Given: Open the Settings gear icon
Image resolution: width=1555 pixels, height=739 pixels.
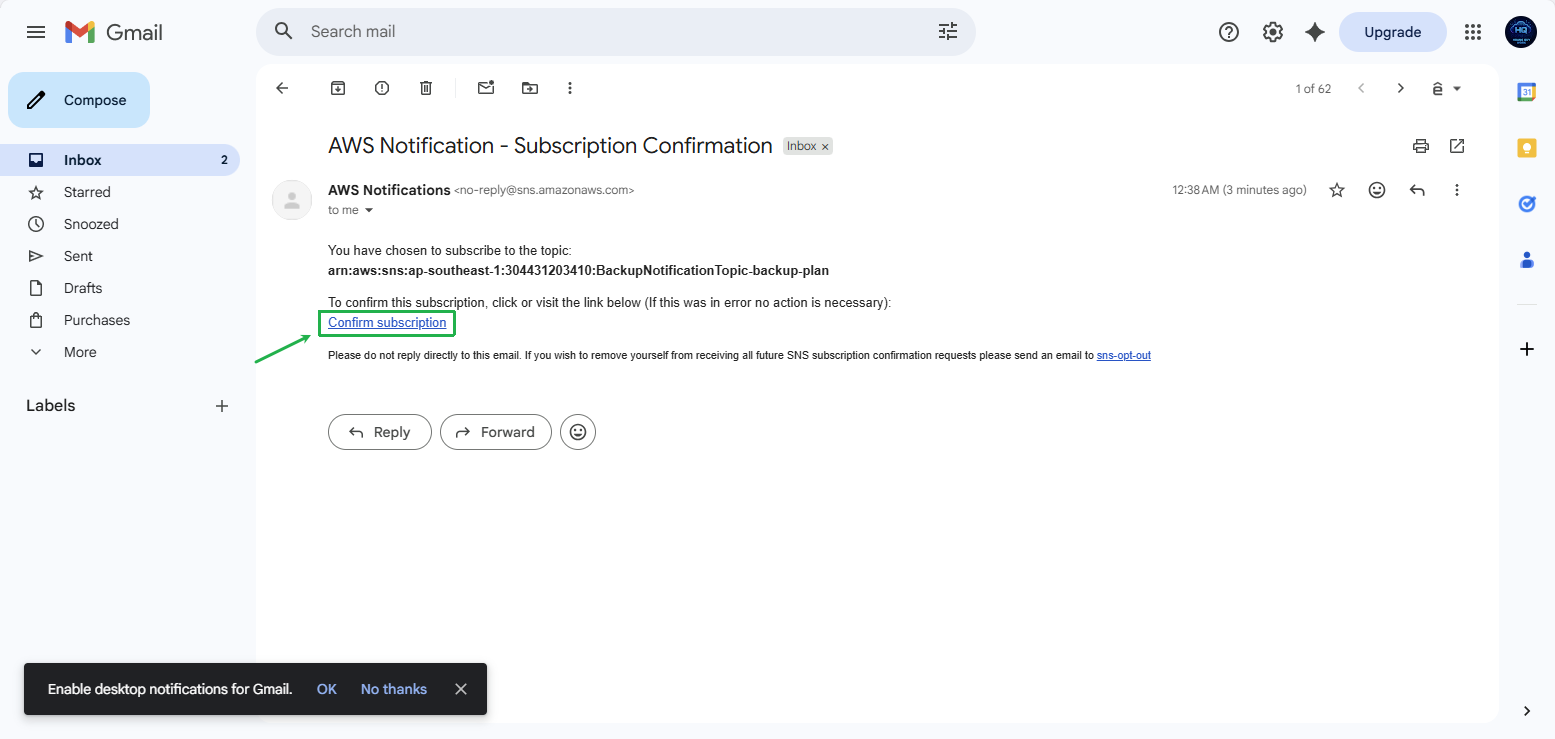Looking at the screenshot, I should [1272, 32].
